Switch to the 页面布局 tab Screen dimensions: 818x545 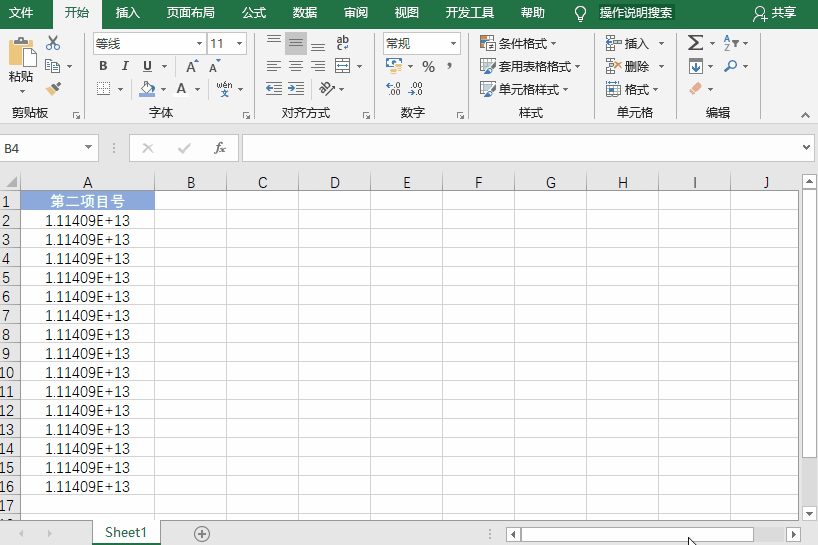click(x=190, y=13)
